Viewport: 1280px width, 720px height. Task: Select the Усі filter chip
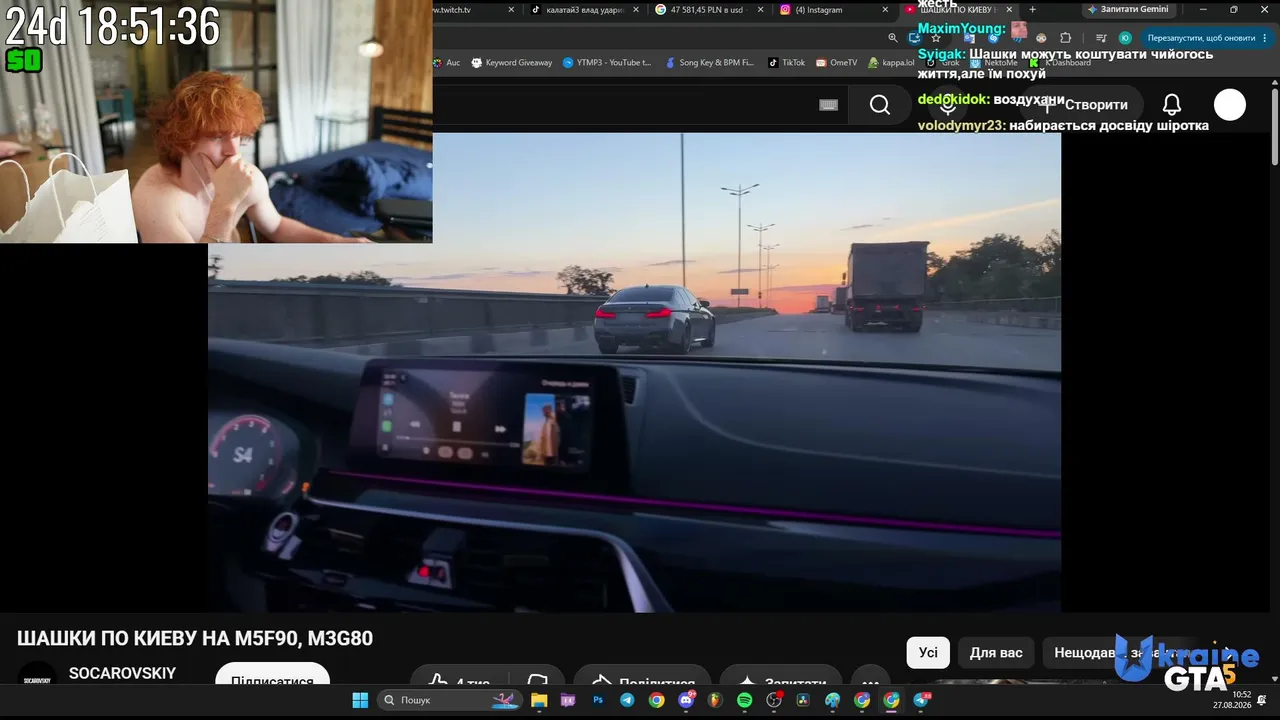tap(928, 653)
